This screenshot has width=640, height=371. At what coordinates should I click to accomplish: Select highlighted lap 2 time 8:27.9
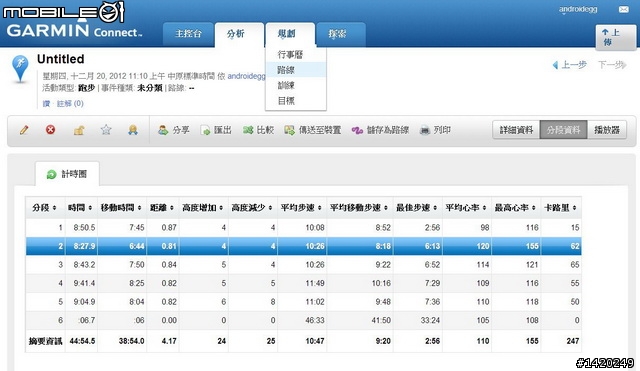click(84, 246)
